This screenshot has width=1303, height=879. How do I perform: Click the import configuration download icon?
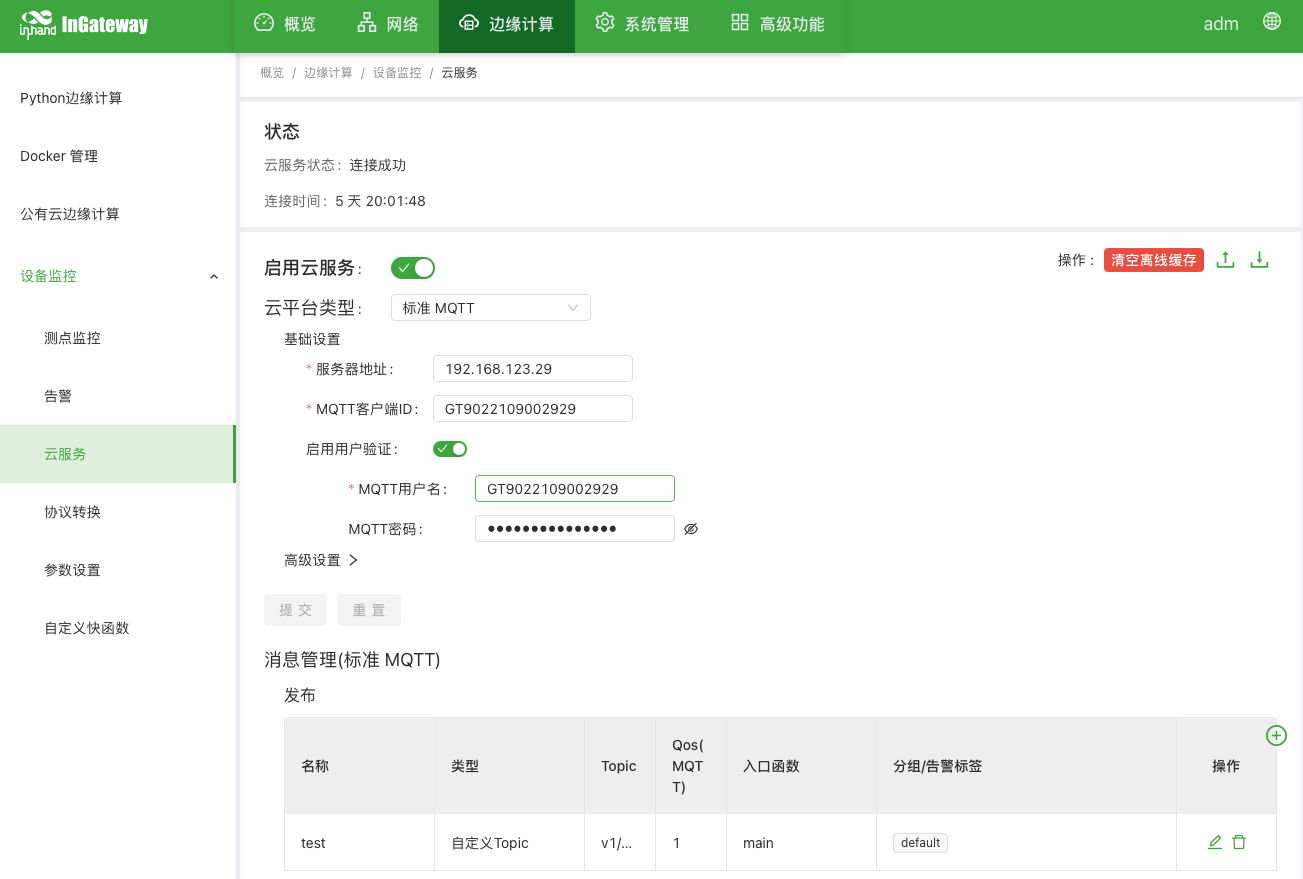pyautogui.click(x=1260, y=260)
